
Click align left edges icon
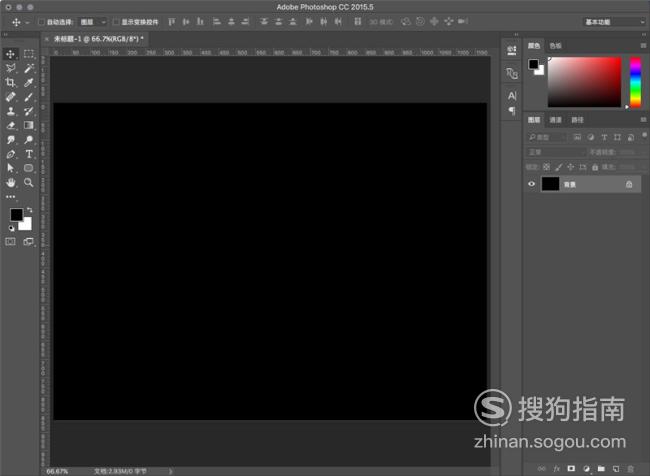click(217, 22)
